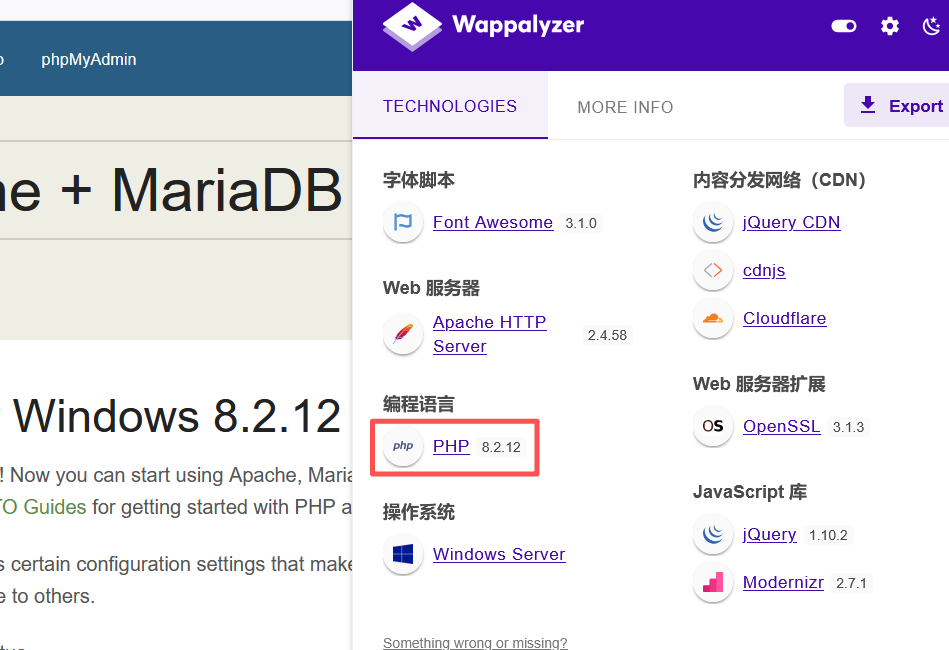Open Wappalyzer settings gear
Viewport: 949px width, 650px height.
(890, 26)
